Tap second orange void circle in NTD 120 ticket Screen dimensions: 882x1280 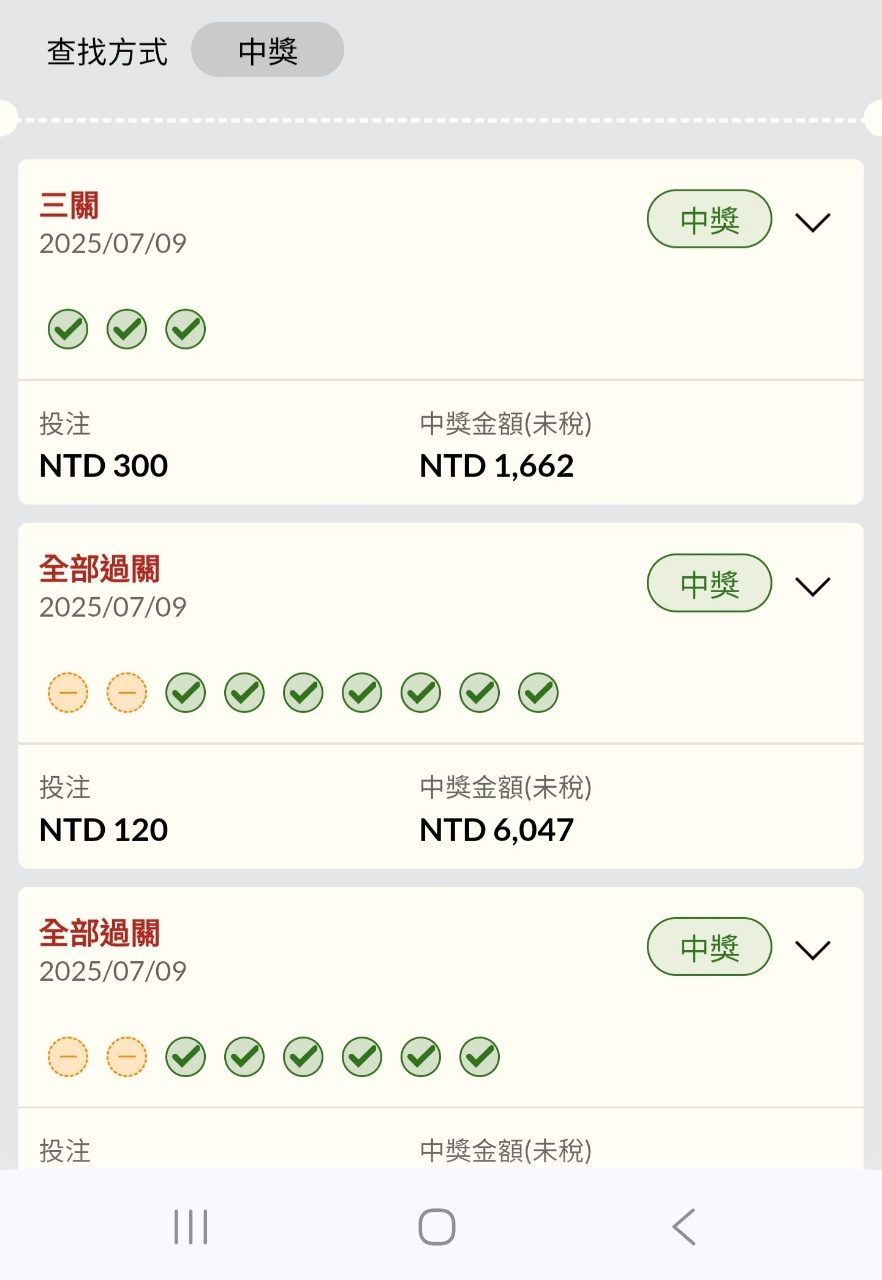(x=127, y=692)
